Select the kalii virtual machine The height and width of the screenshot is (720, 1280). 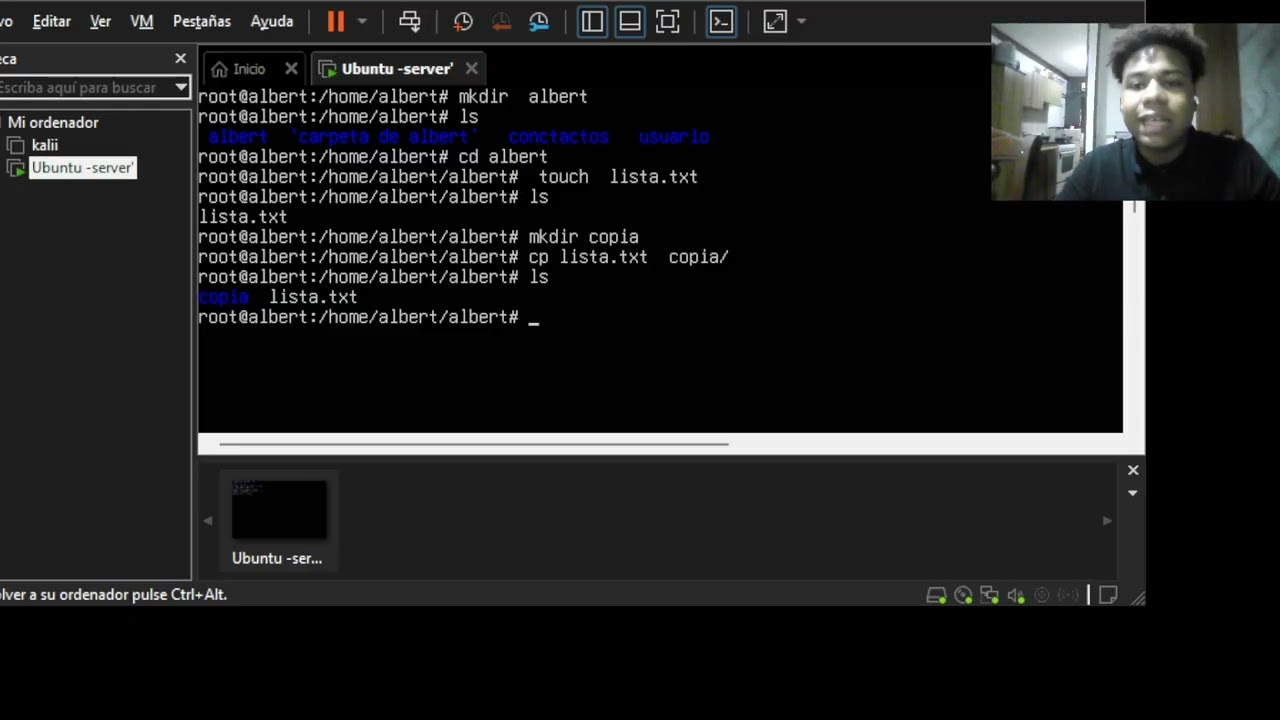tap(45, 145)
